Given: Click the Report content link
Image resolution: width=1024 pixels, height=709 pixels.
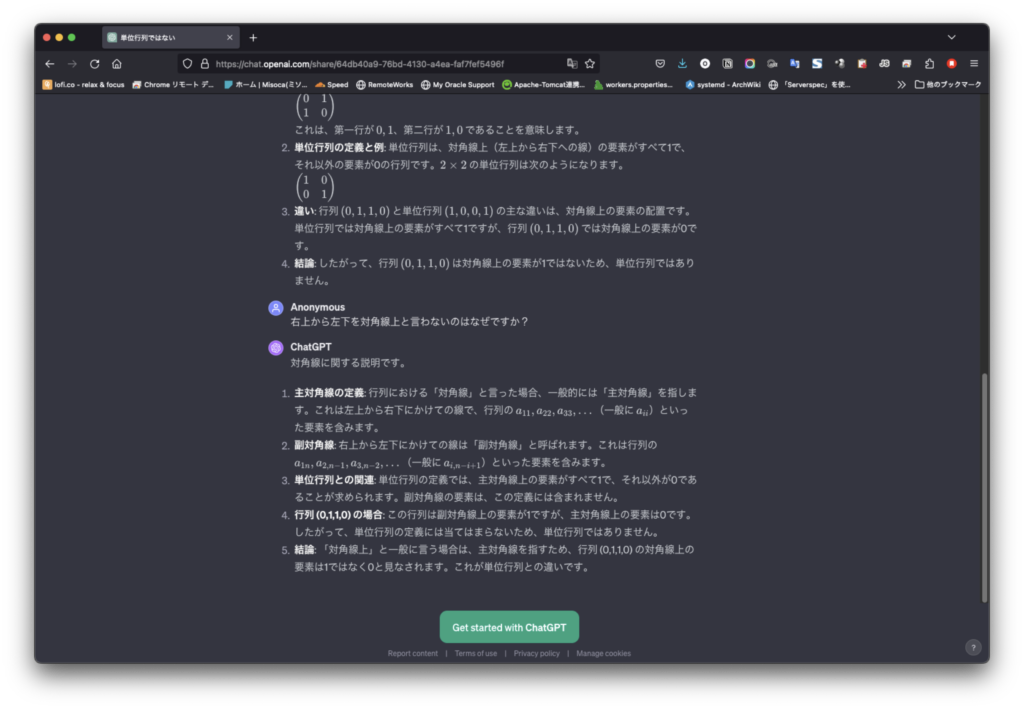Looking at the screenshot, I should (x=413, y=653).
